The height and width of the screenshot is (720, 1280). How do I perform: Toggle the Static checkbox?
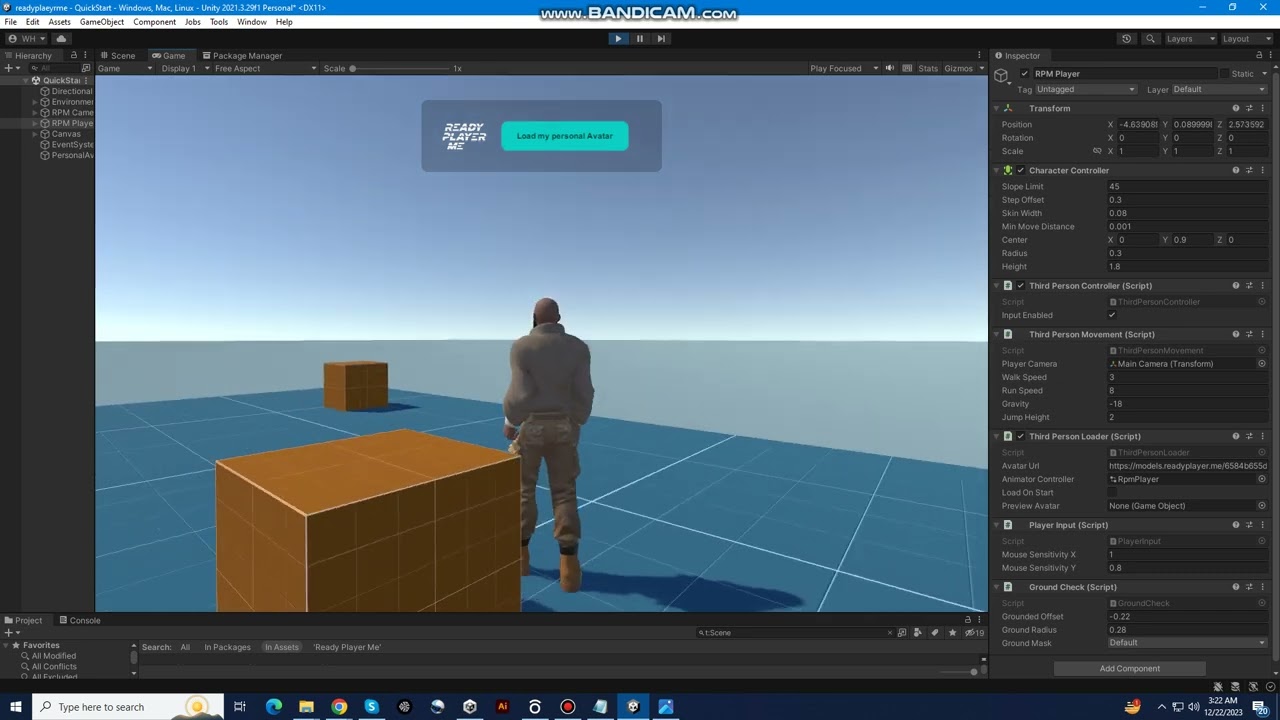coord(1224,74)
